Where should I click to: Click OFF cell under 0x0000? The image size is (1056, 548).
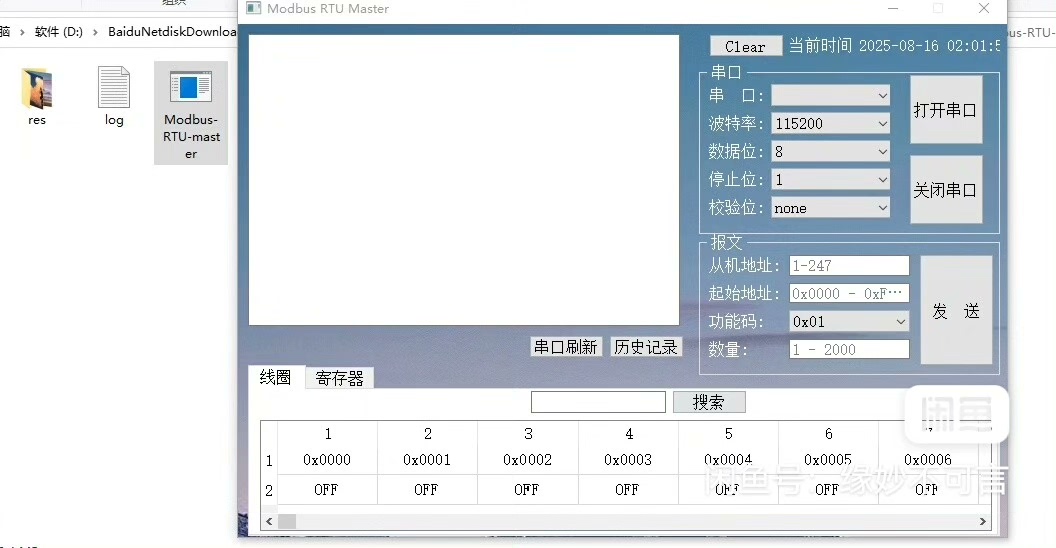pyautogui.click(x=327, y=489)
